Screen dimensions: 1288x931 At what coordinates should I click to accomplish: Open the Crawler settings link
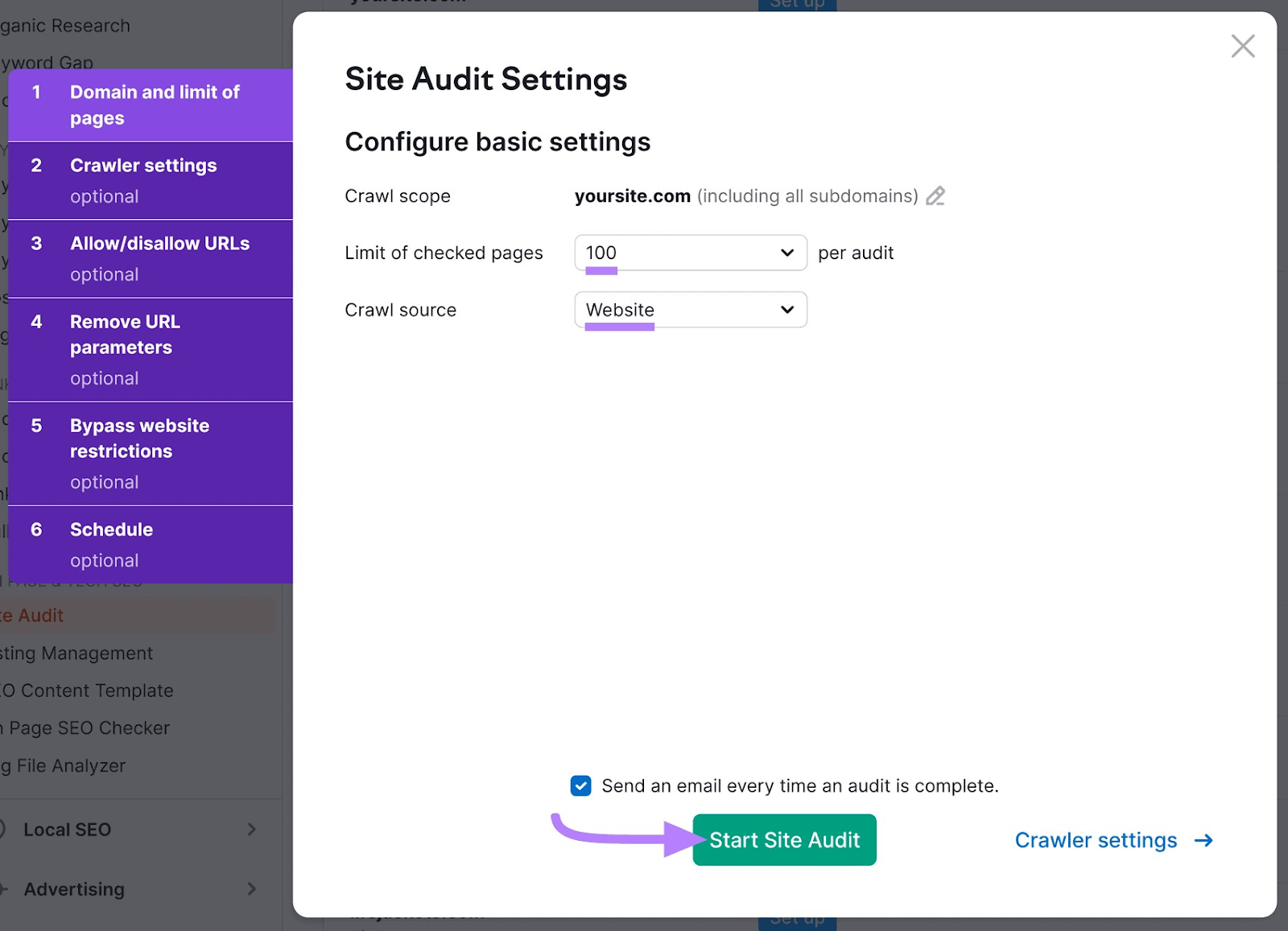(x=1096, y=840)
